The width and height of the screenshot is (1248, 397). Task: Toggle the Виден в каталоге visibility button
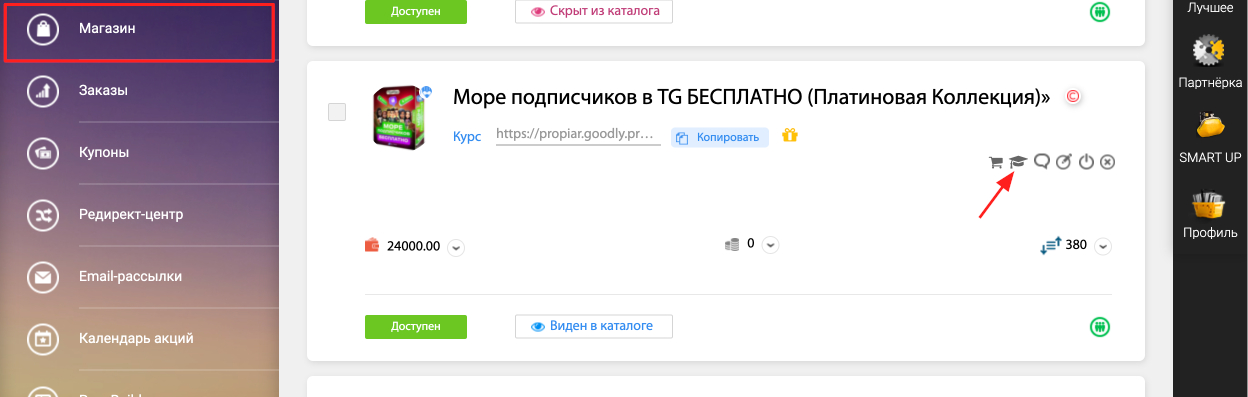pos(594,326)
